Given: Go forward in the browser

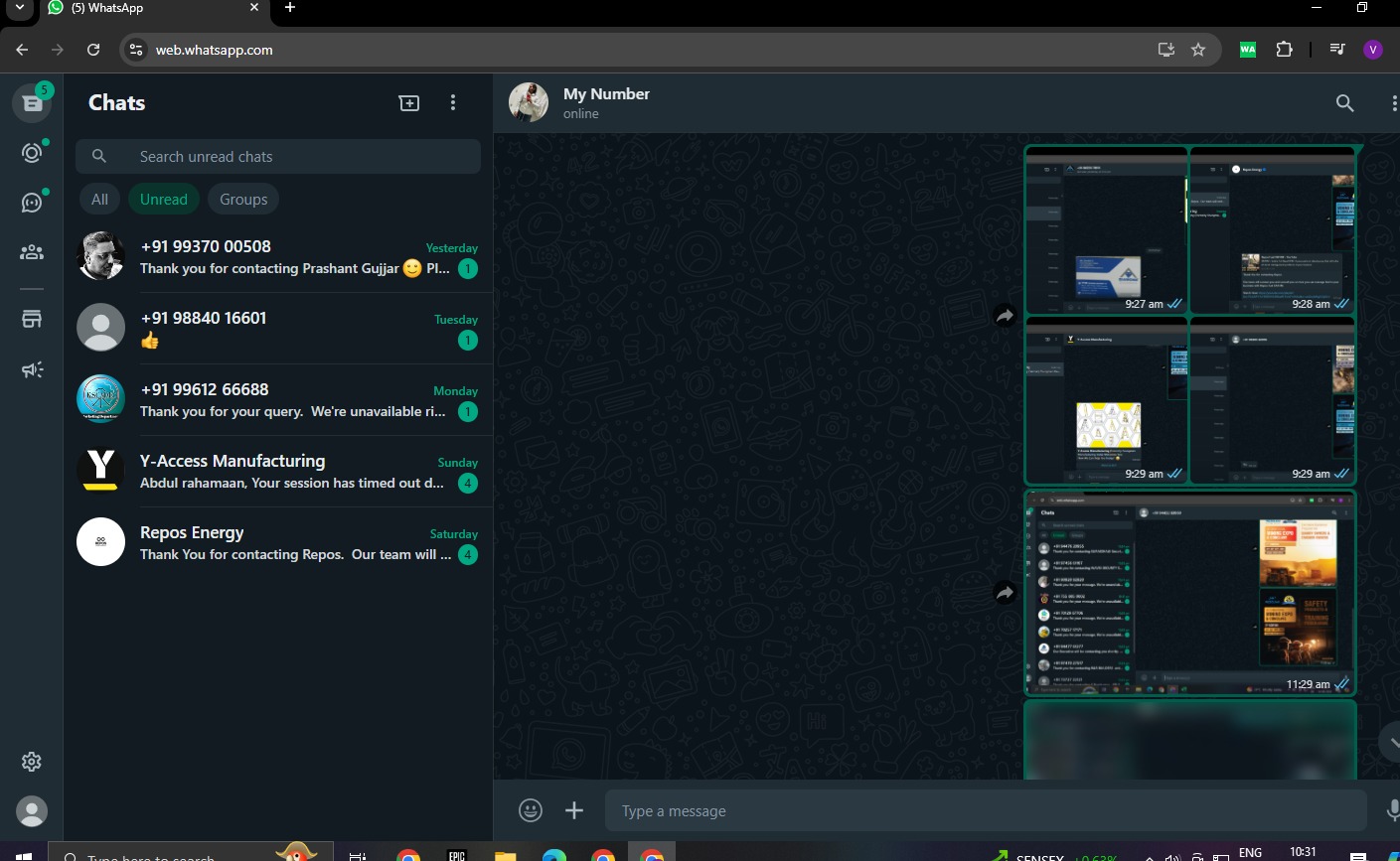Looking at the screenshot, I should pos(58,50).
